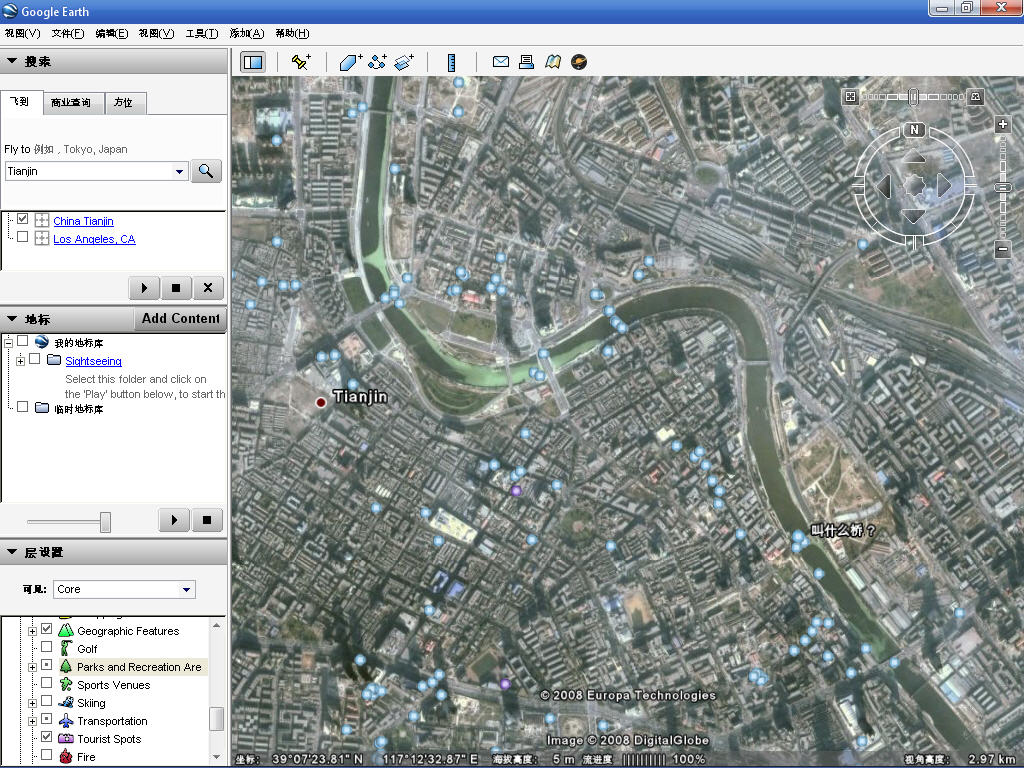Switch to Sky view with planet icon
Screen dimensions: 1024x768
579,62
